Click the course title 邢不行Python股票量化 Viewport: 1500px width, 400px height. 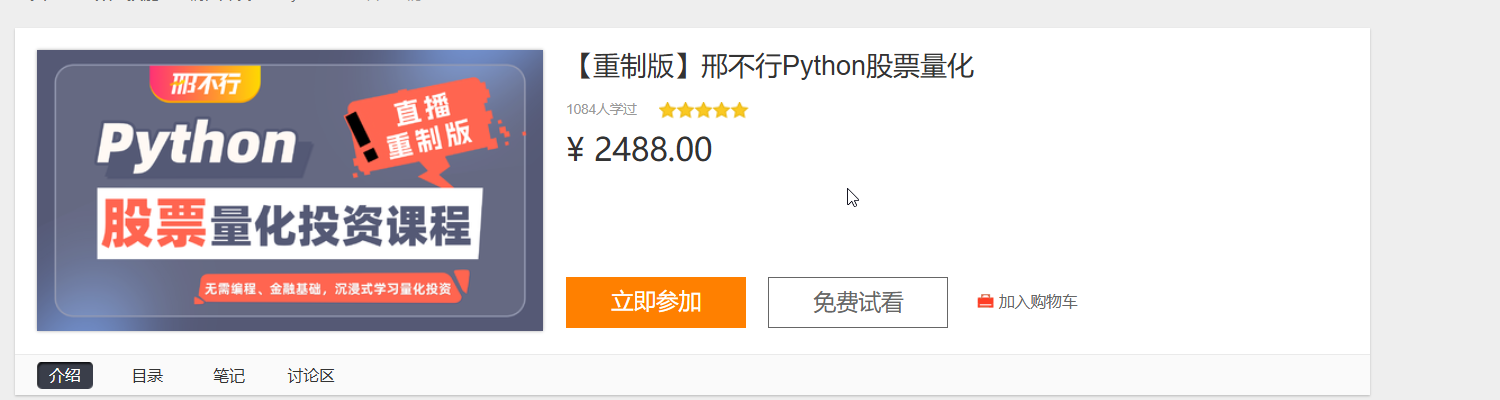[770, 67]
